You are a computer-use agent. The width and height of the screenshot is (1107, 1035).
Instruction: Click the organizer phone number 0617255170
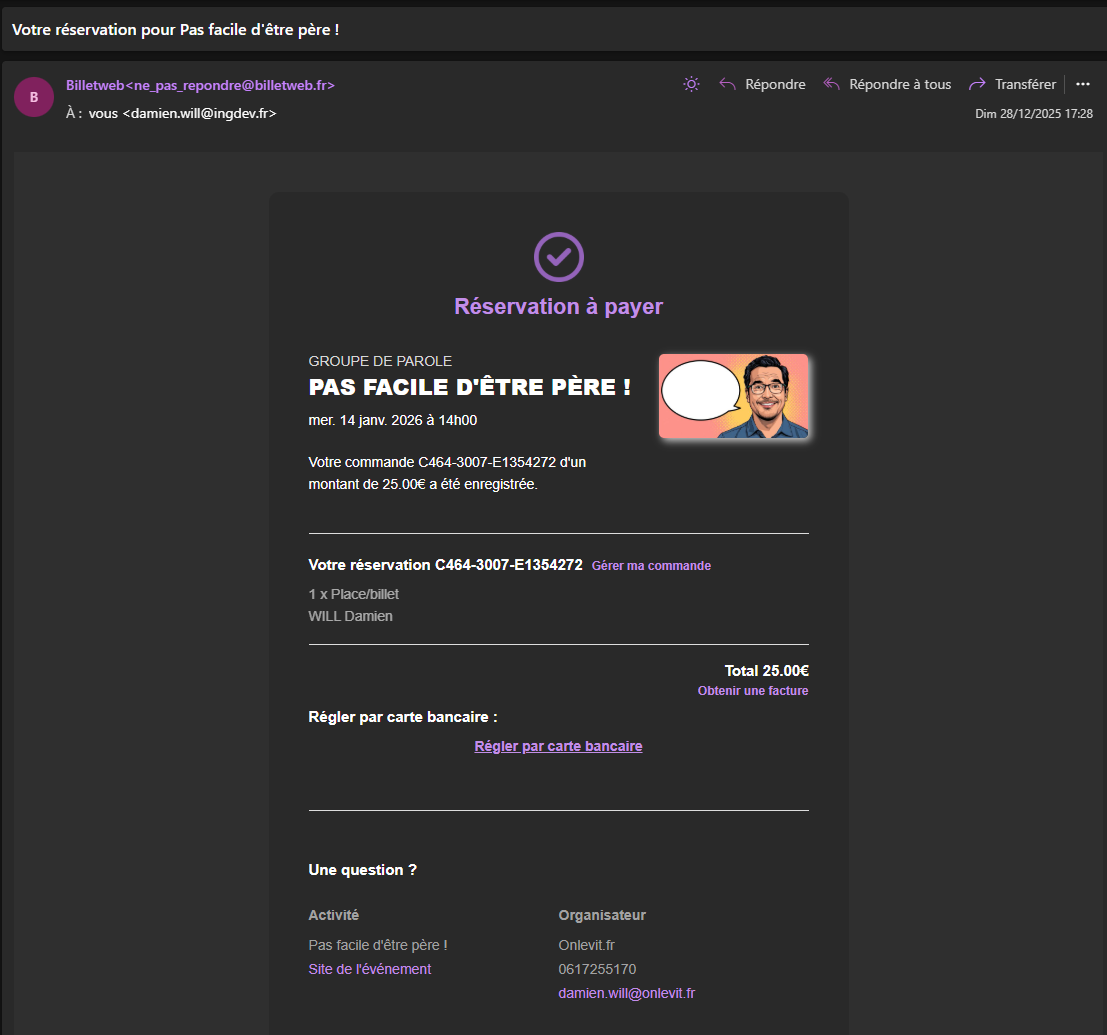click(597, 969)
